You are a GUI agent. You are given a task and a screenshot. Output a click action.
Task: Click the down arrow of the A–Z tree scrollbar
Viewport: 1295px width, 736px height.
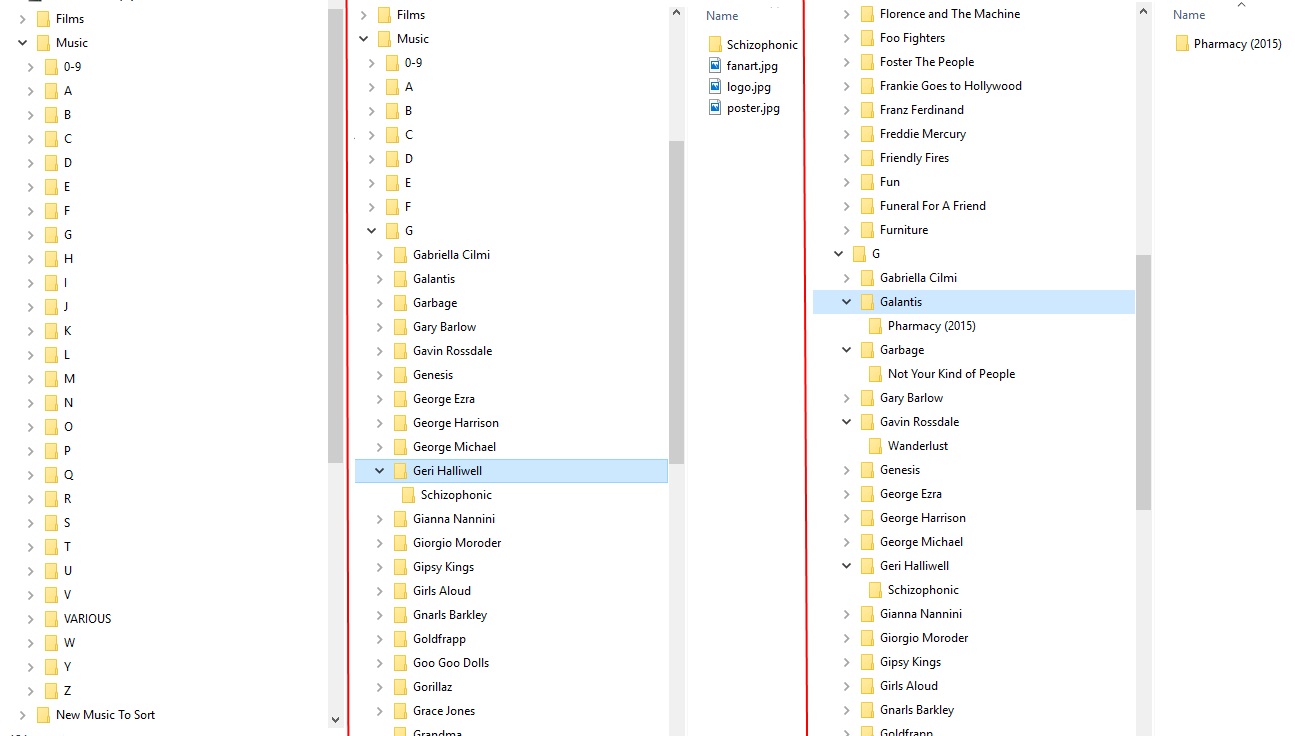[336, 719]
